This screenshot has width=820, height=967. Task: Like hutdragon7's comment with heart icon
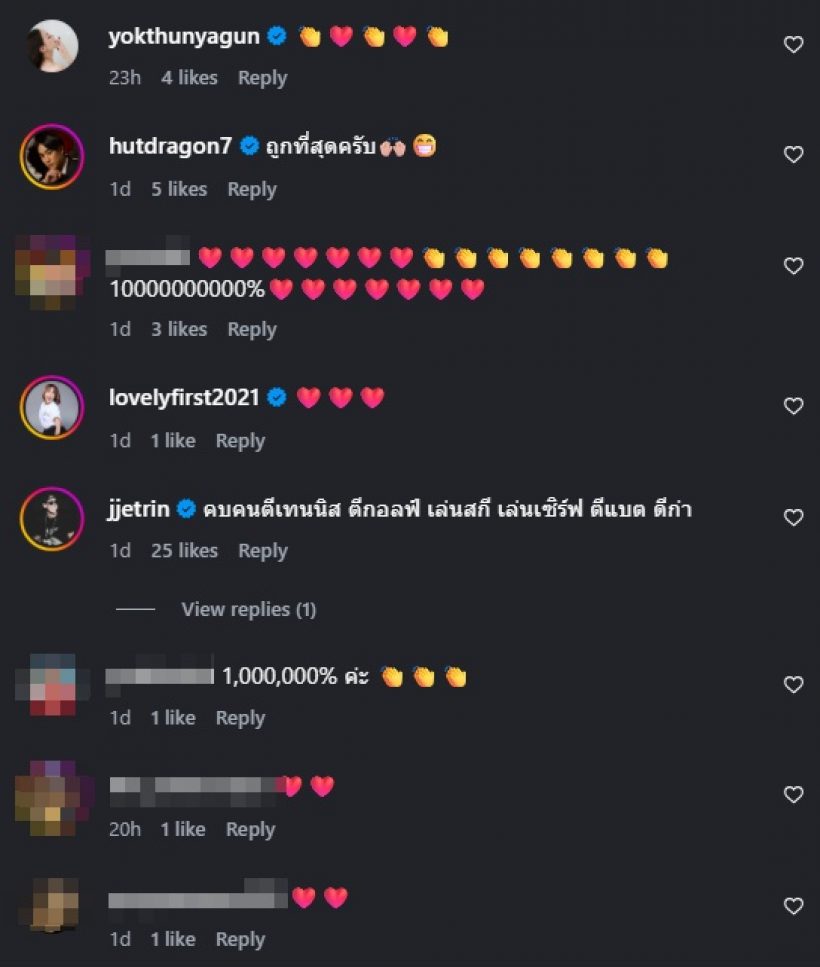coord(793,154)
